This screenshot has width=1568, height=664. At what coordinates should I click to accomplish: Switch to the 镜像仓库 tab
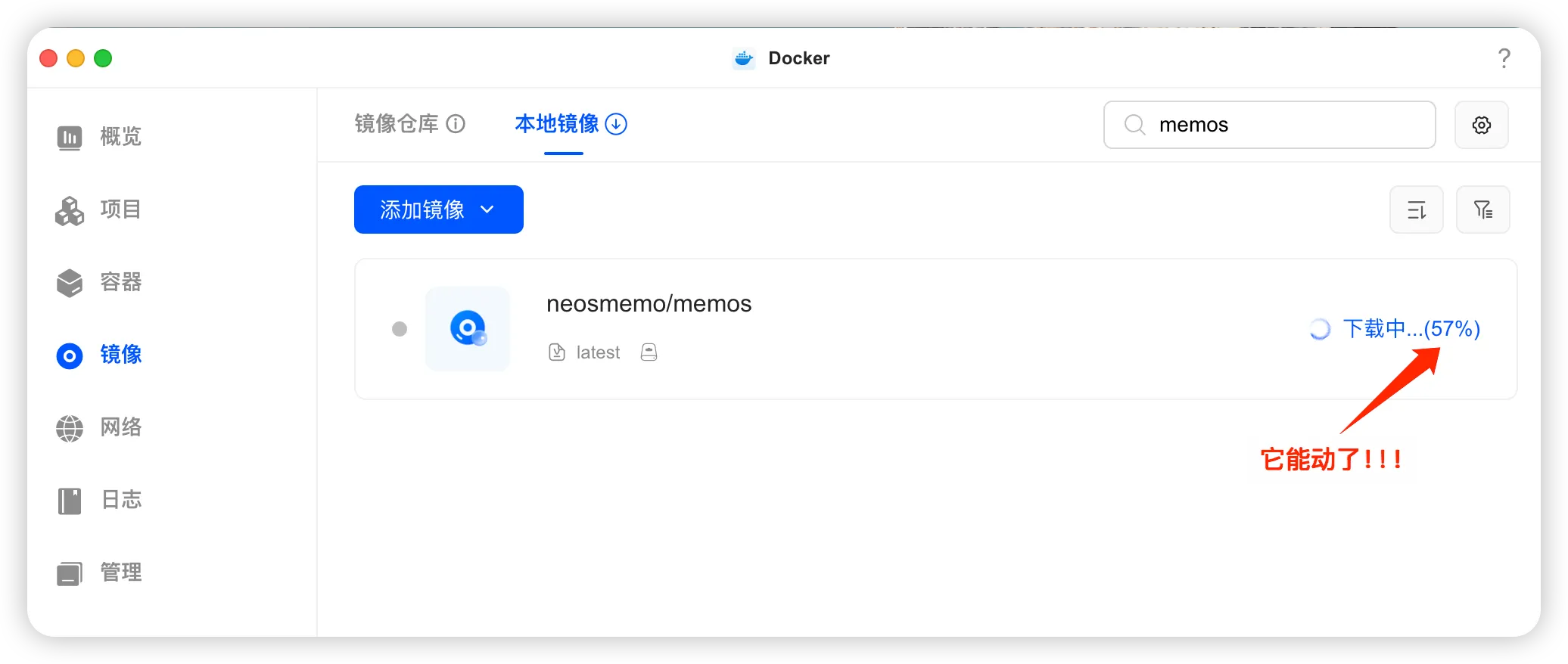click(397, 123)
